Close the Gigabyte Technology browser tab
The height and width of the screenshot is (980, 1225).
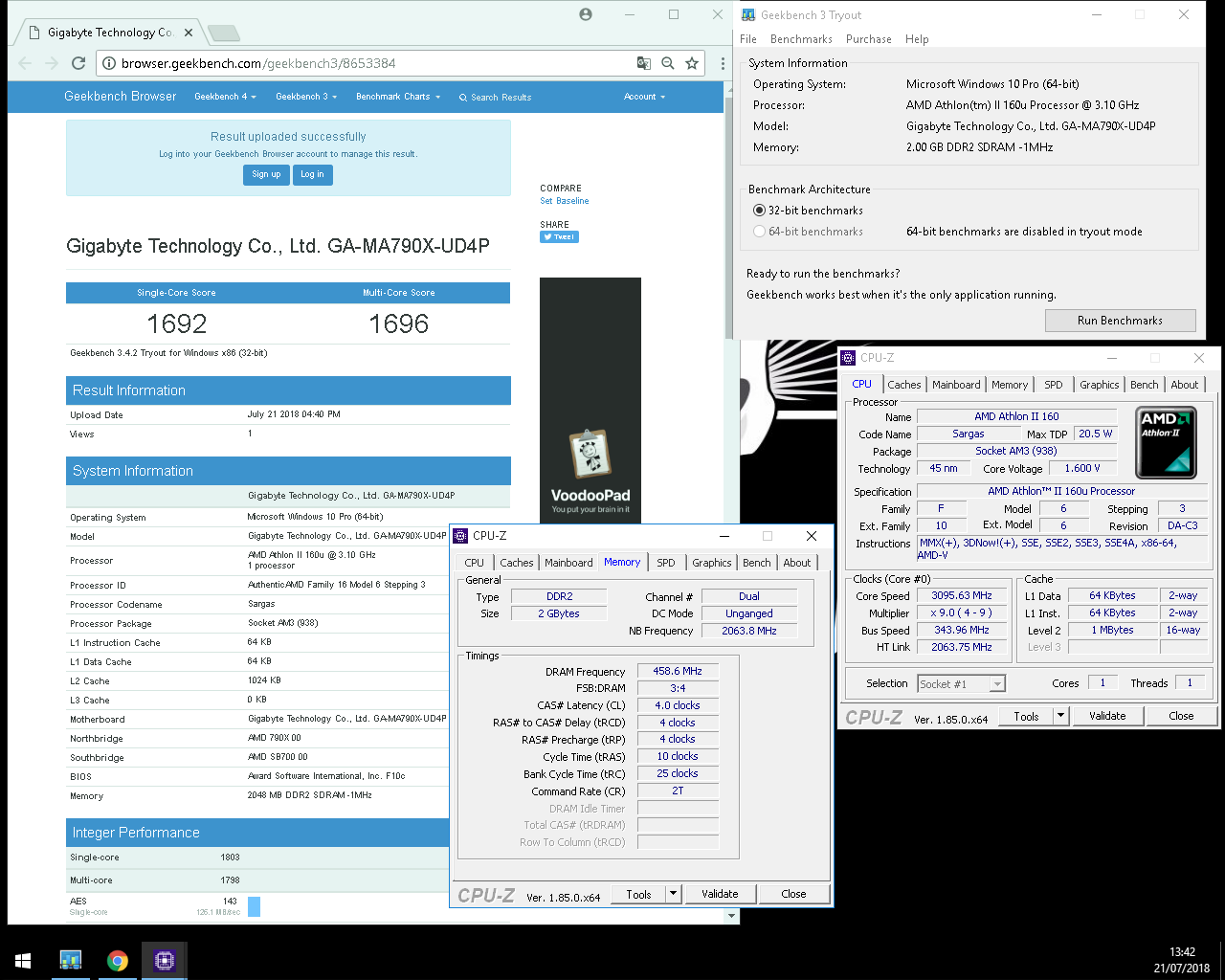[189, 33]
